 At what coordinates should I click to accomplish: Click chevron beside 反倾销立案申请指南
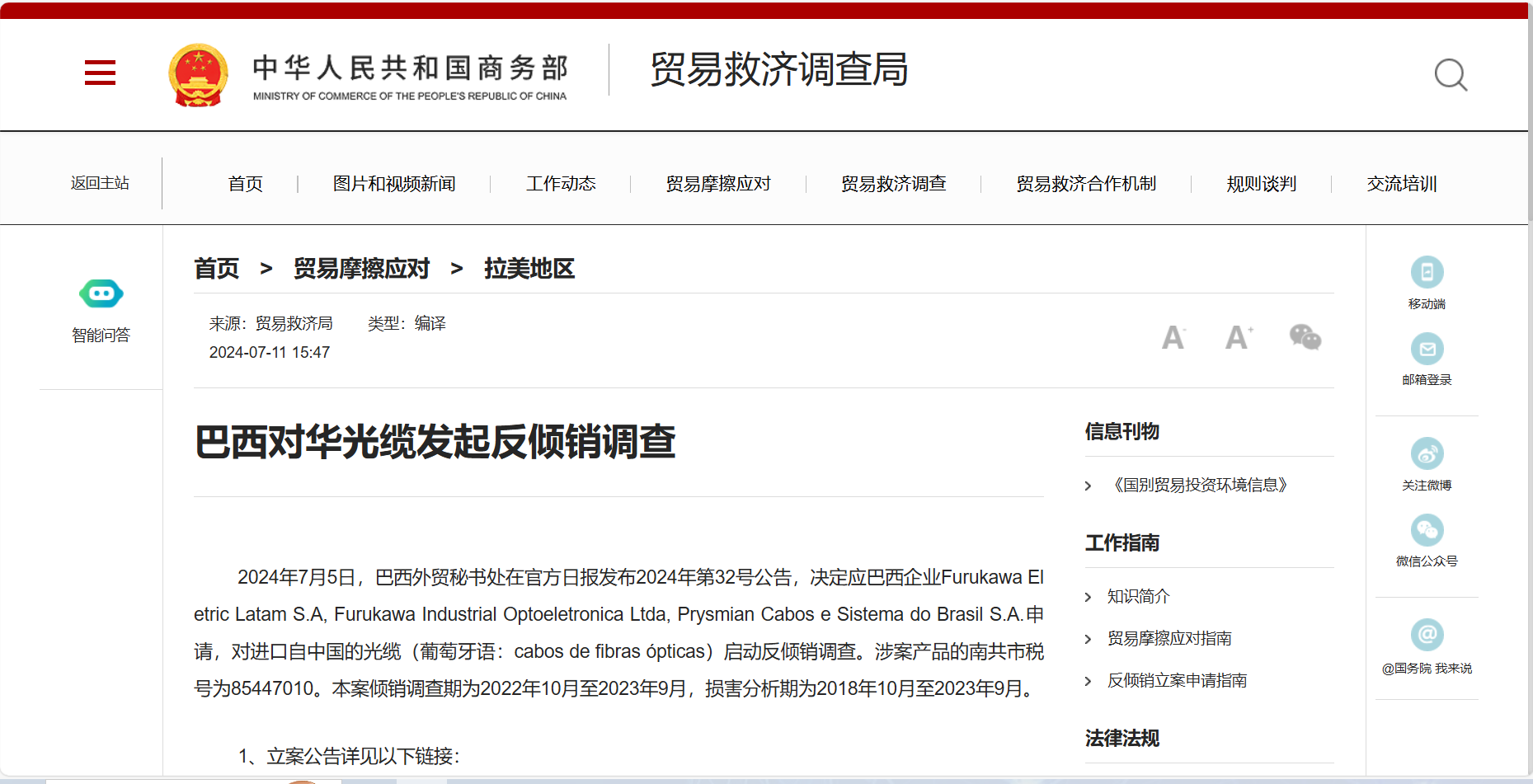click(x=1089, y=682)
